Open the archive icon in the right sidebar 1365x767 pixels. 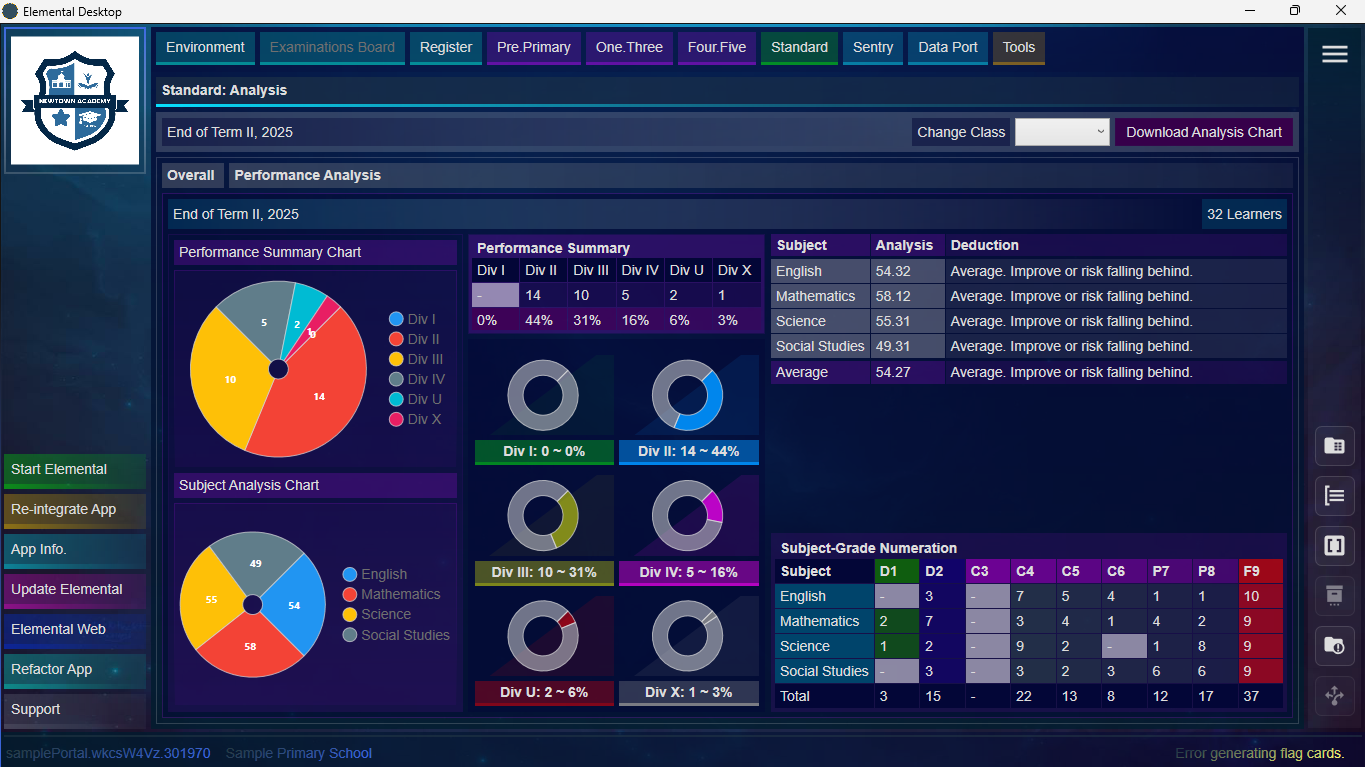1335,596
